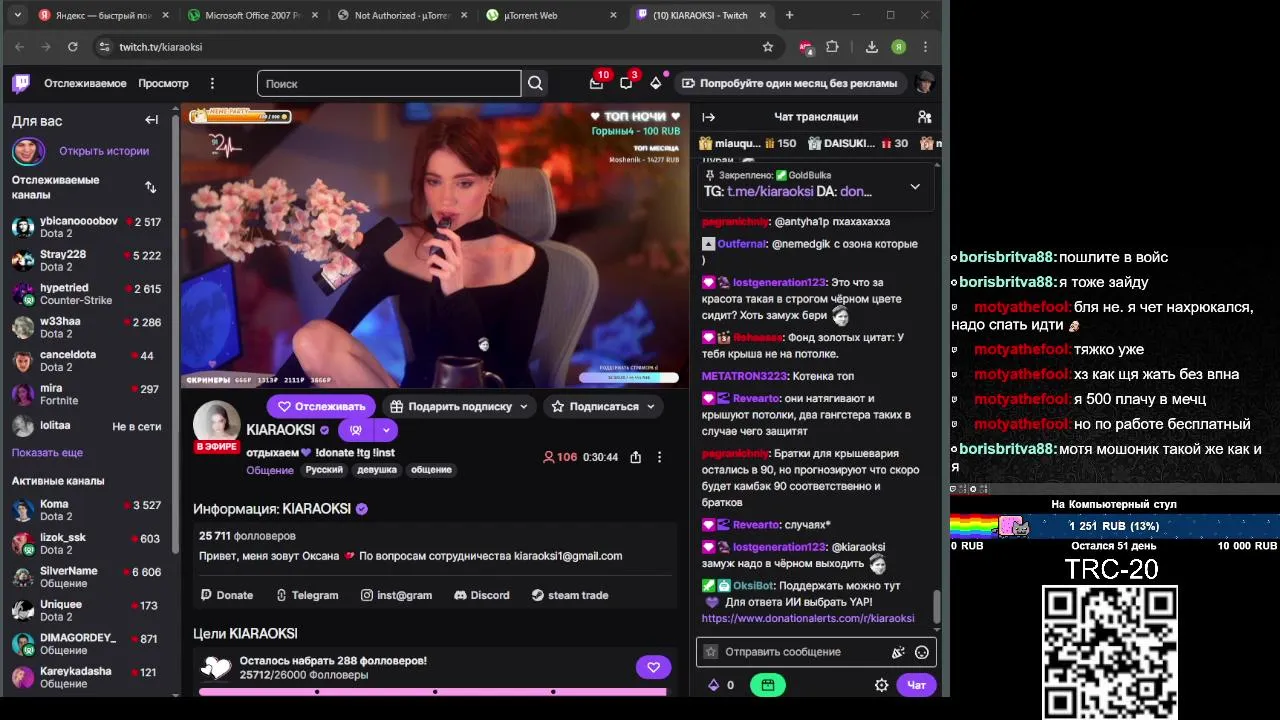
Task: Click the chat identity star icon
Action: tap(711, 652)
